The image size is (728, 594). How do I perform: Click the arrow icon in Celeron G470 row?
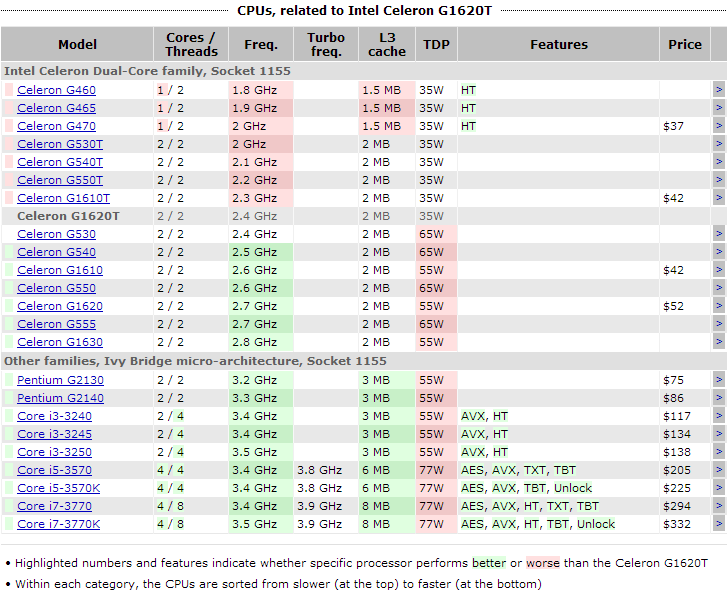(719, 126)
